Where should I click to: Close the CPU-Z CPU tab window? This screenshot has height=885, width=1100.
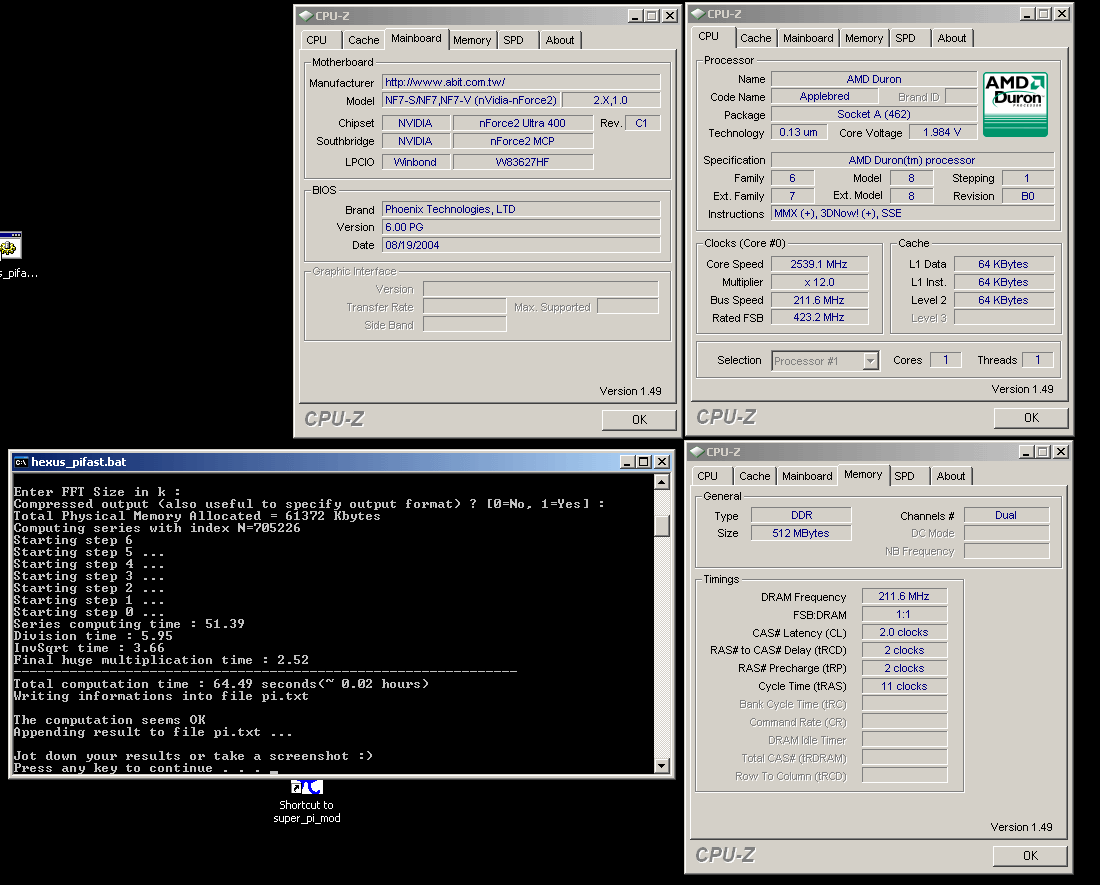tap(1062, 13)
